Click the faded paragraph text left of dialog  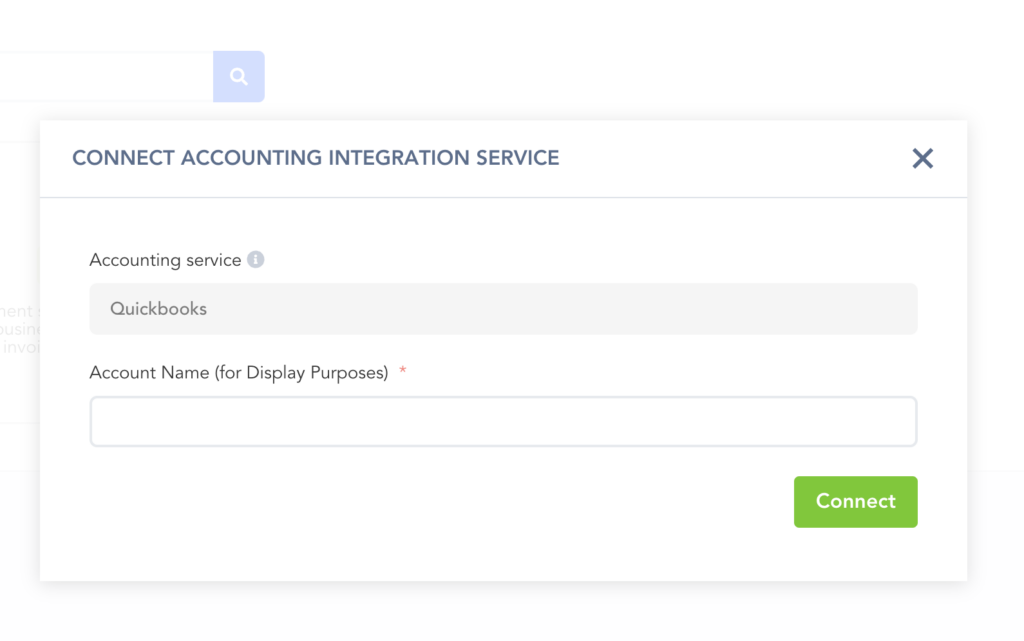[x=18, y=330]
